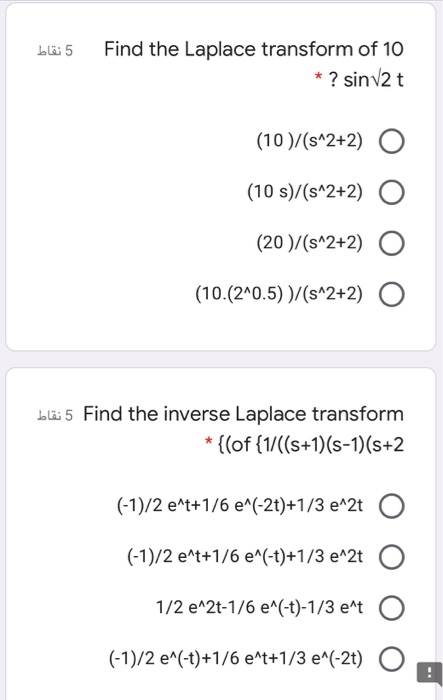Select radio circle for (-1)/2 e^t+1/6 e^(-2t)+1/3 e^2t
The width and height of the screenshot is (443, 700).
pos(392,506)
